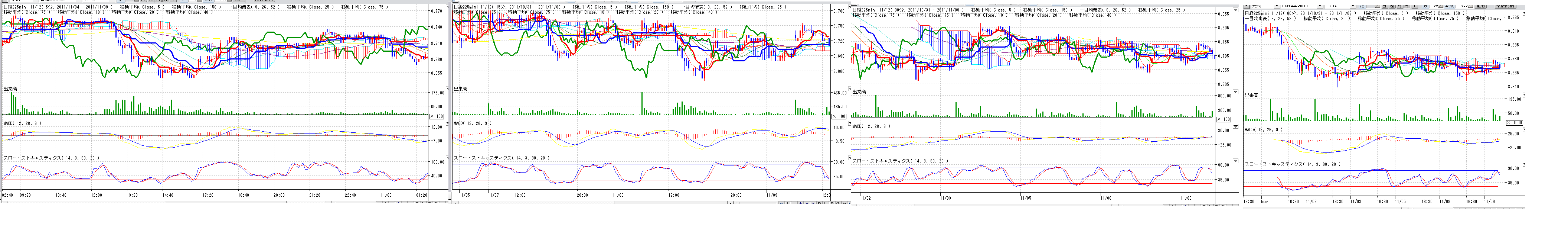Open price pane arrow menu in 30分 chart
Viewport: 1568px width, 235px height.
(x=1235, y=10)
